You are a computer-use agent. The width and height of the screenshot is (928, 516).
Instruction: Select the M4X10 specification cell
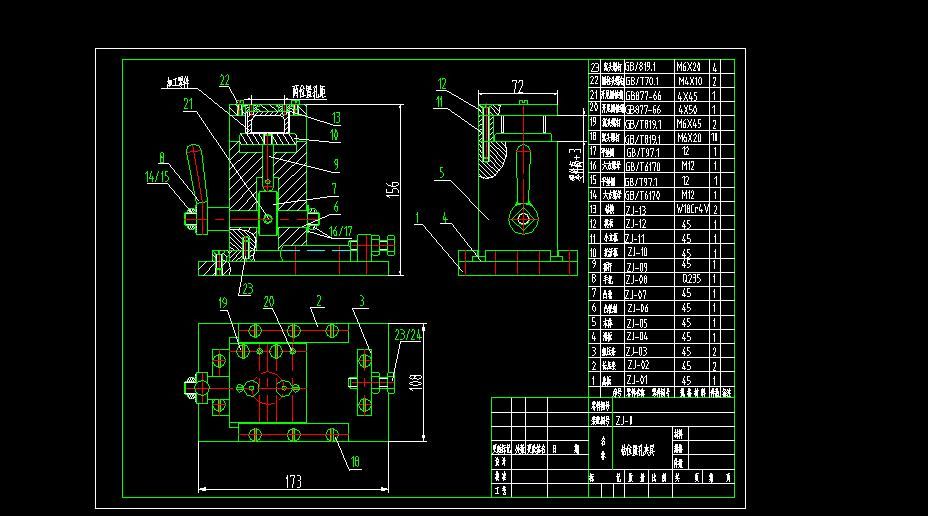pyautogui.click(x=690, y=80)
